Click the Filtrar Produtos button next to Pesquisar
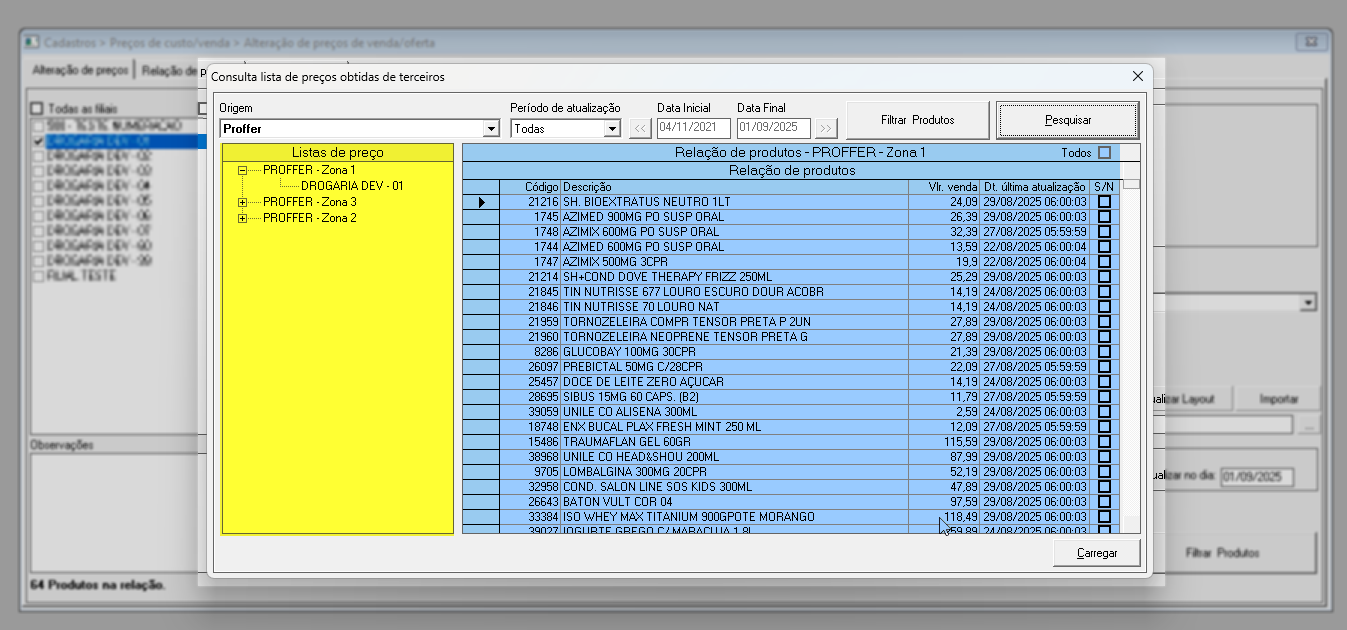 (x=917, y=120)
